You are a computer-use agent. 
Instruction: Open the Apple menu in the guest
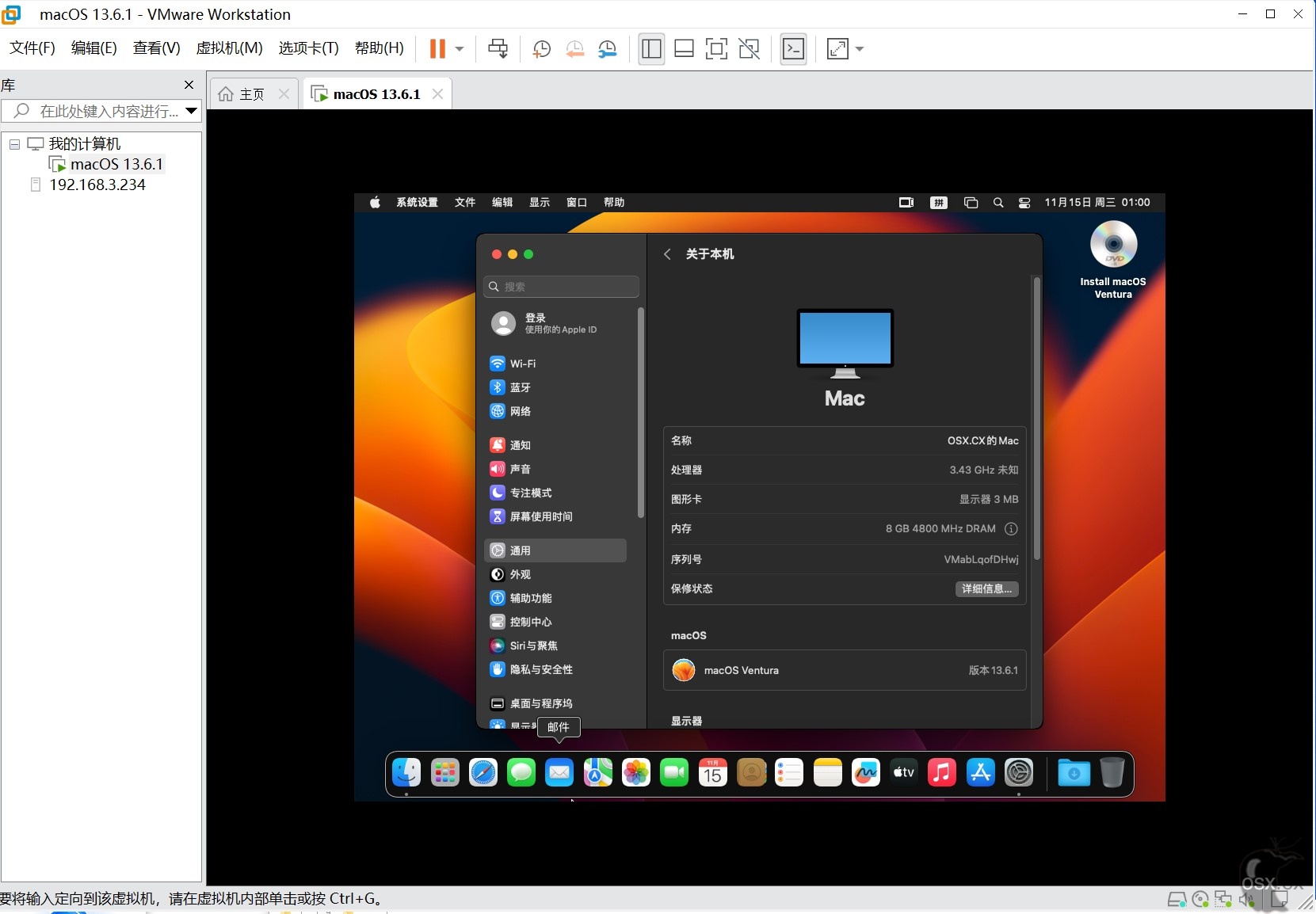point(375,203)
